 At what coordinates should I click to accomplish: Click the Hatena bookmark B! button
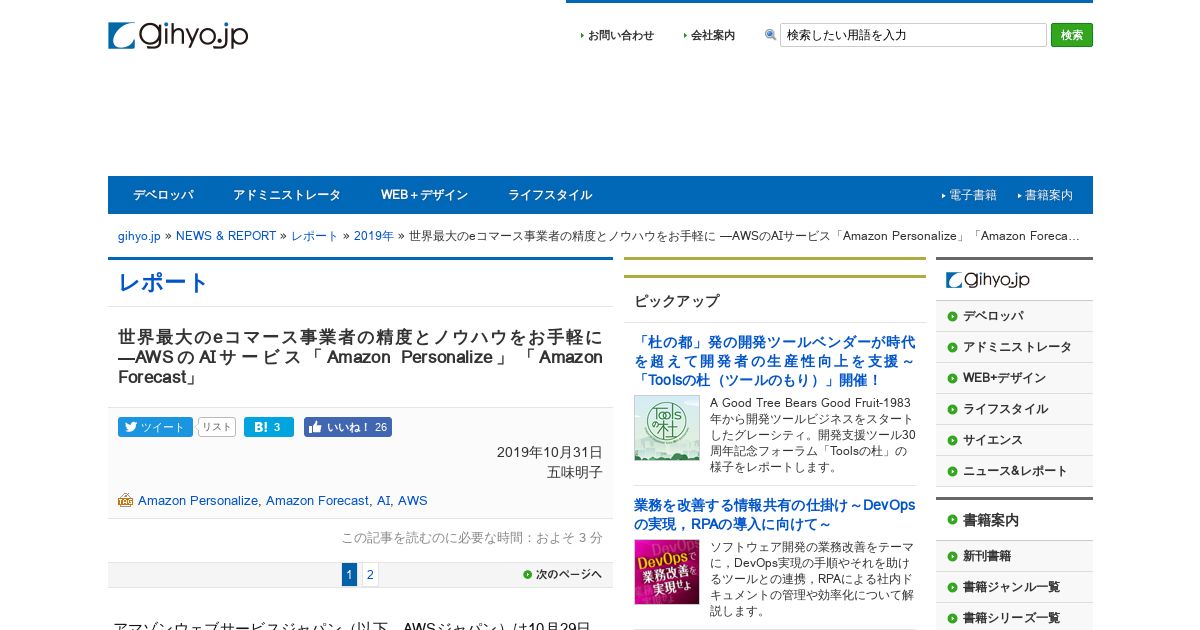tap(269, 427)
